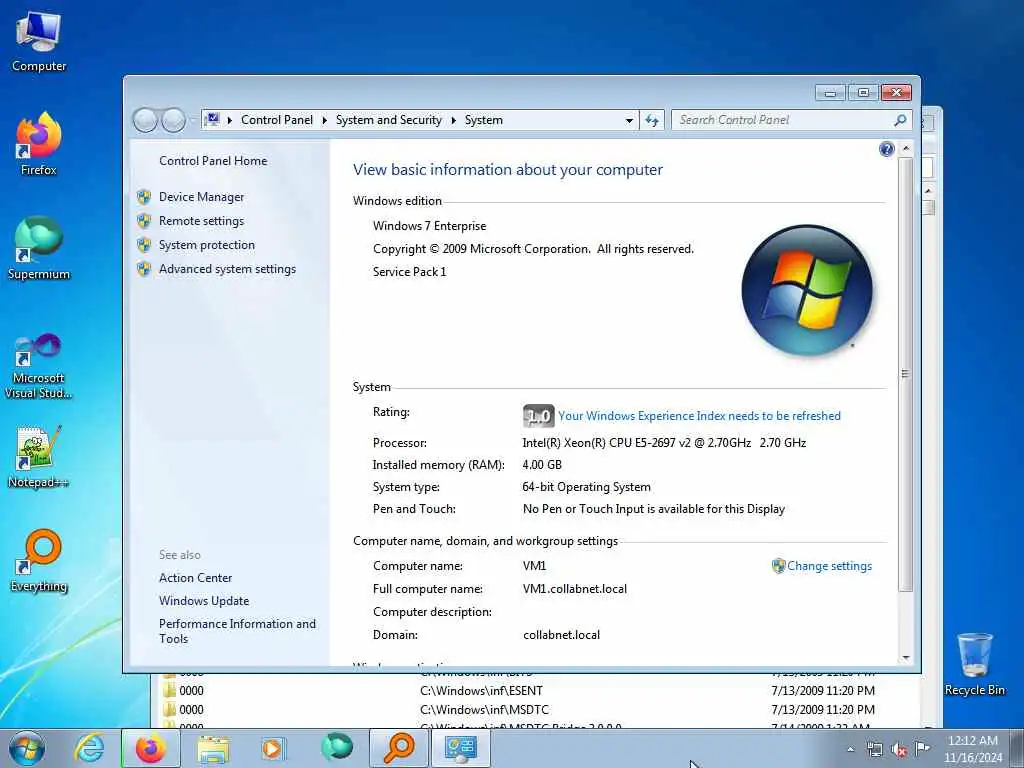Screen dimensions: 1024x768
Task: Open Internet Explorer from the taskbar
Action: pyautogui.click(x=89, y=748)
